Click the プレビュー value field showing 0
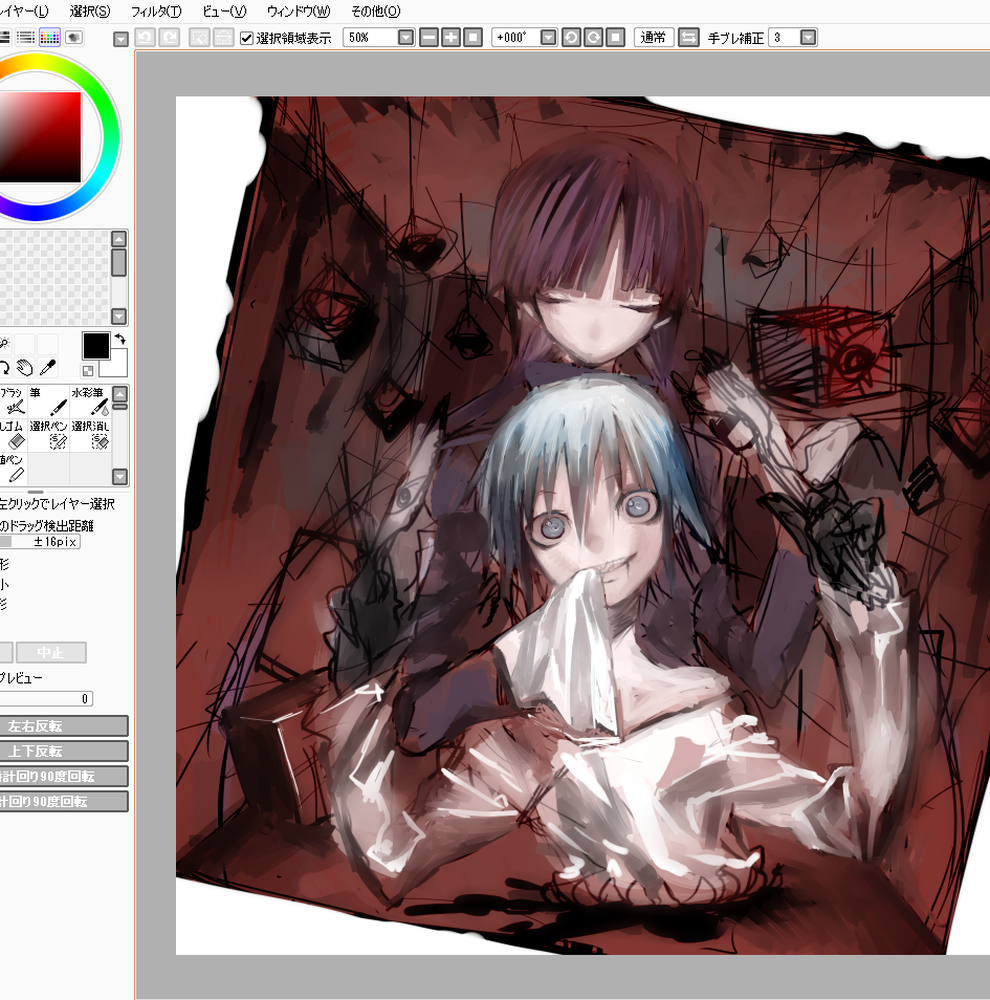Image resolution: width=990 pixels, height=1000 pixels. pyautogui.click(x=46, y=699)
